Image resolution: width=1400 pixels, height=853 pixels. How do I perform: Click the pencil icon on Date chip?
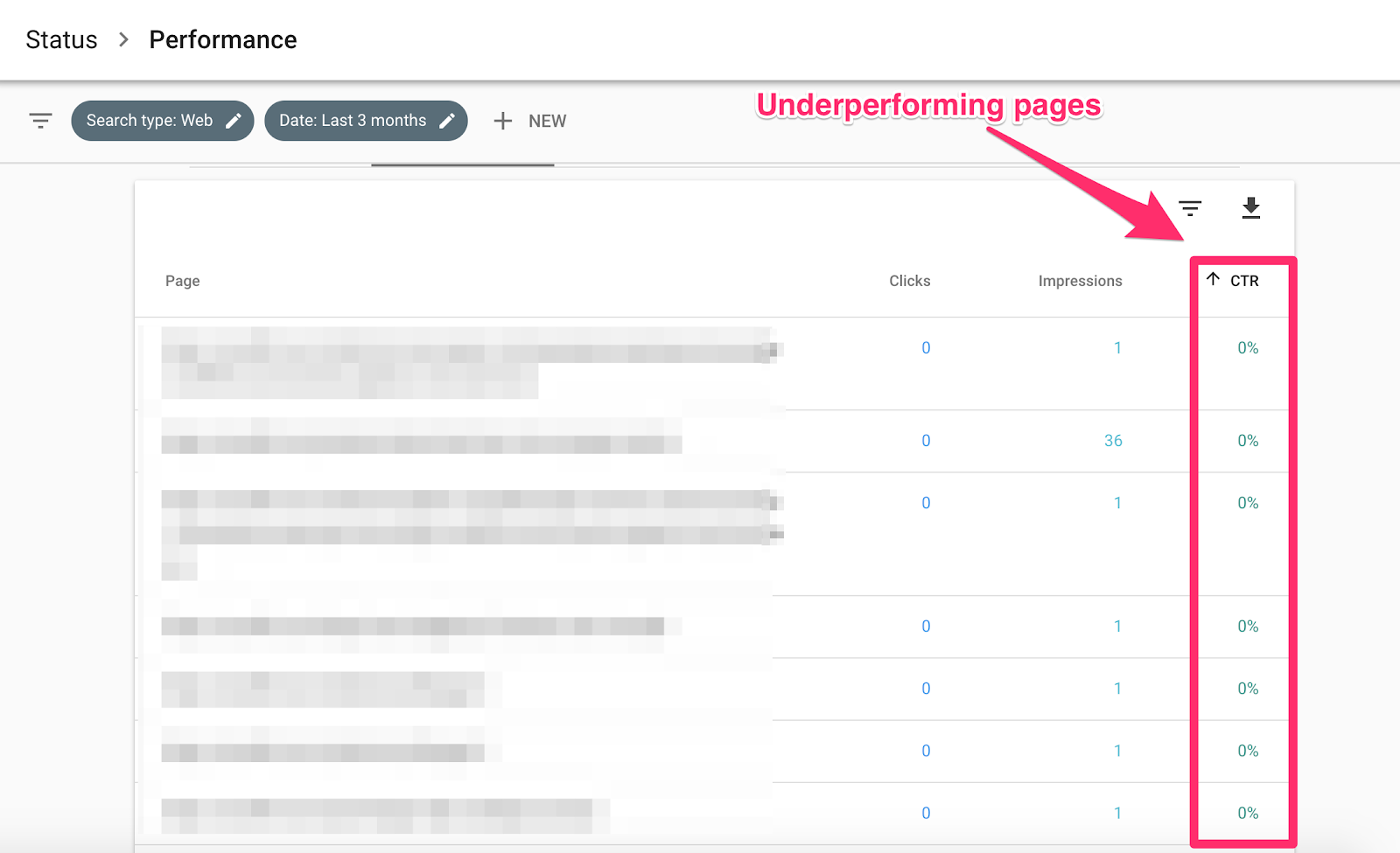(447, 121)
